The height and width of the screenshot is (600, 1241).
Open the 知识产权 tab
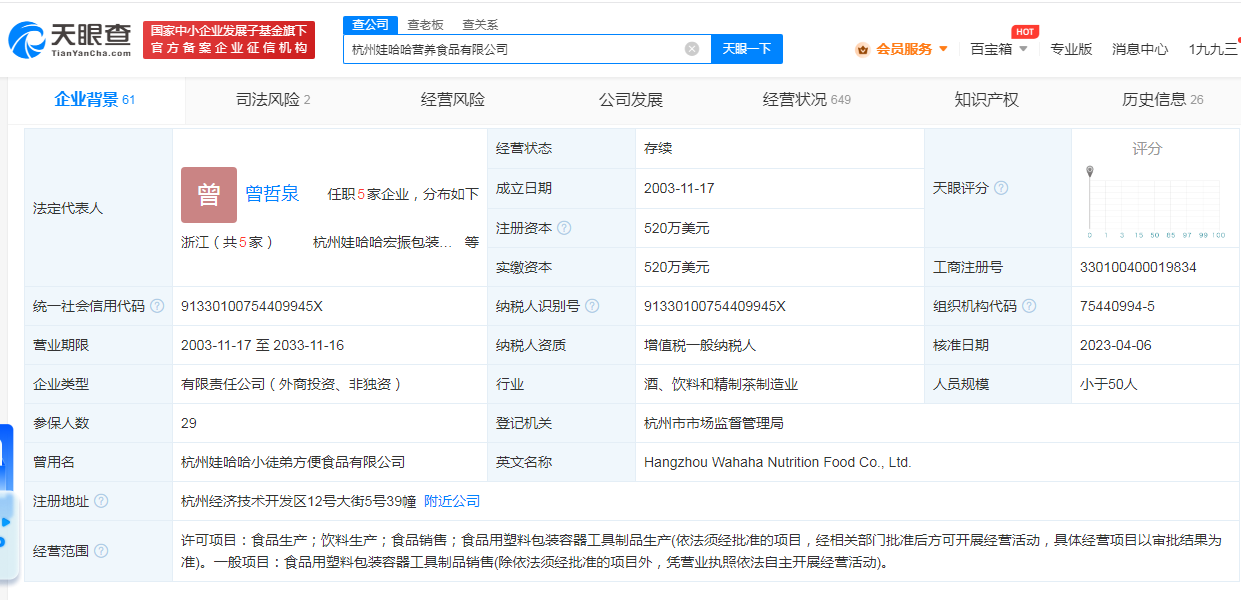986,100
